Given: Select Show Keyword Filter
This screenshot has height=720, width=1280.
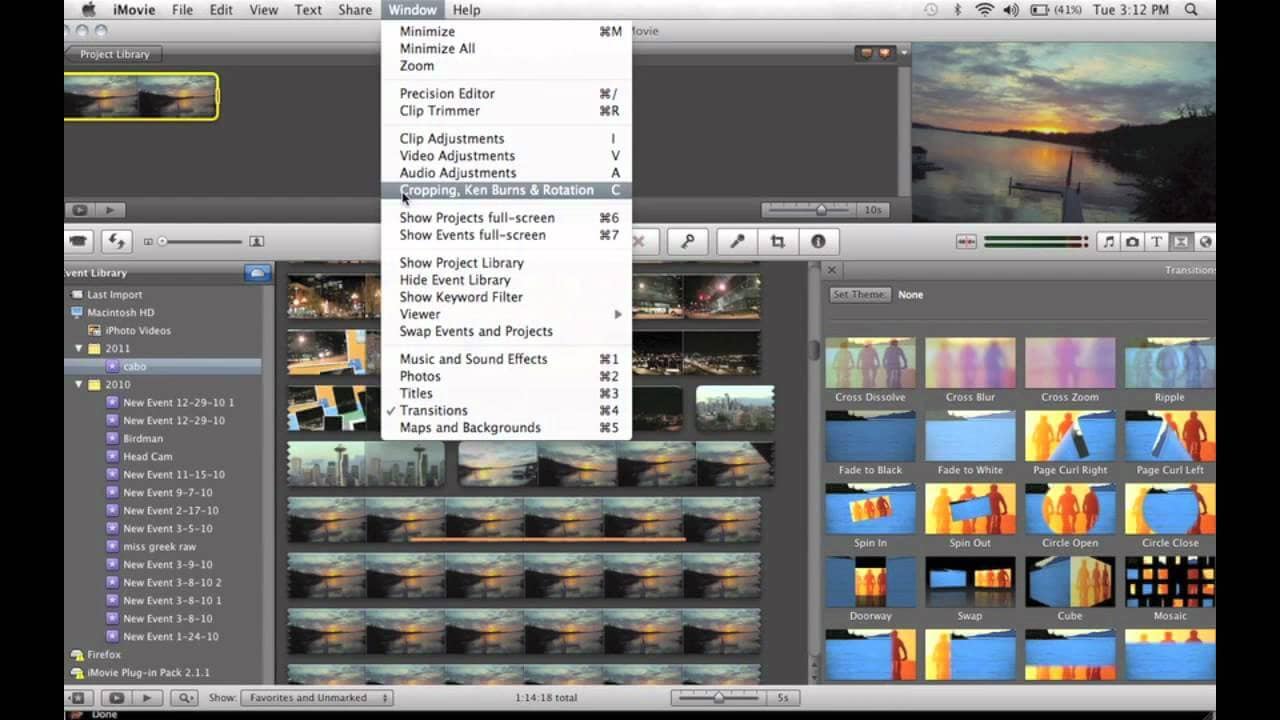Looking at the screenshot, I should click(506, 297).
